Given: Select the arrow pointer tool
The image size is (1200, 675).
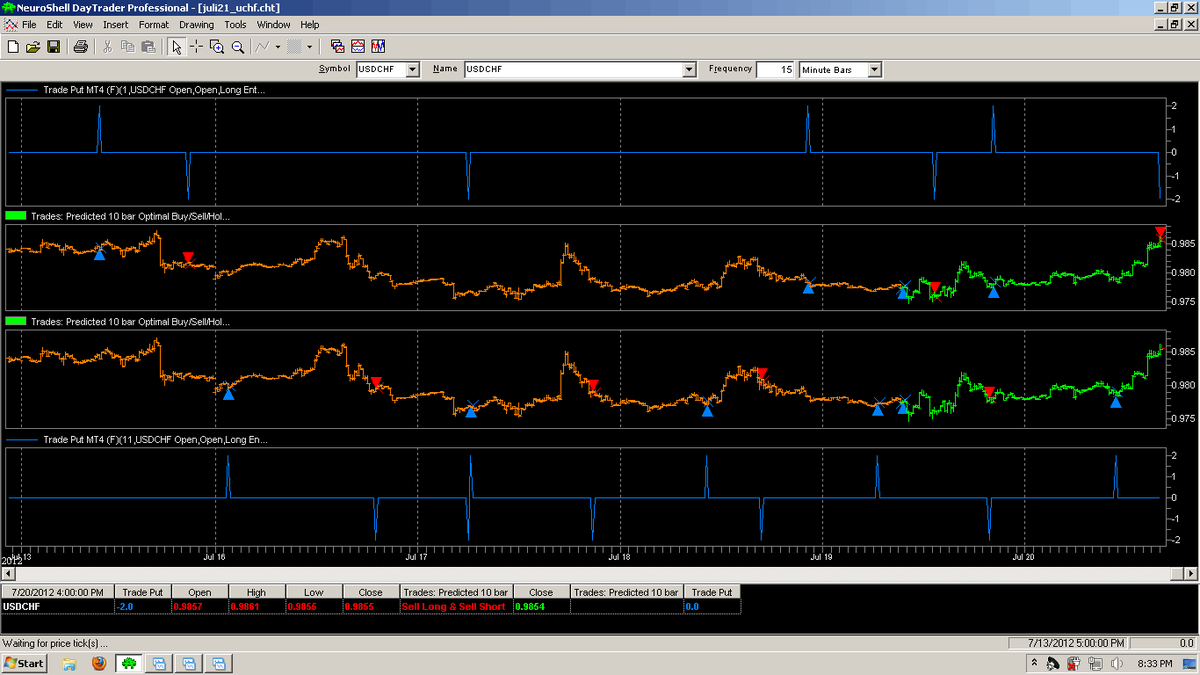Looking at the screenshot, I should (x=176, y=46).
